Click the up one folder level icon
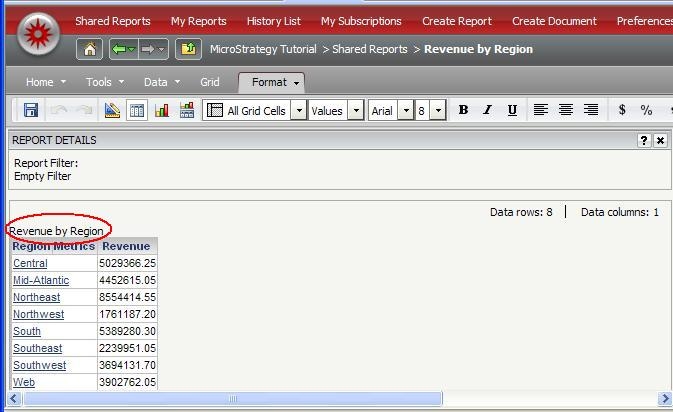 click(187, 49)
